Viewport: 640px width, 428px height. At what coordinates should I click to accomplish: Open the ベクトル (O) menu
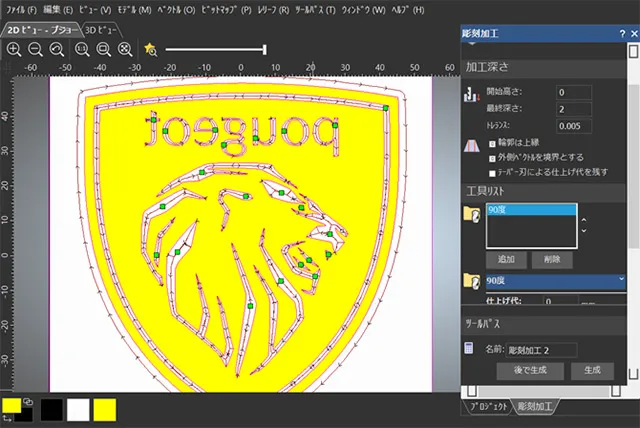[x=176, y=9]
